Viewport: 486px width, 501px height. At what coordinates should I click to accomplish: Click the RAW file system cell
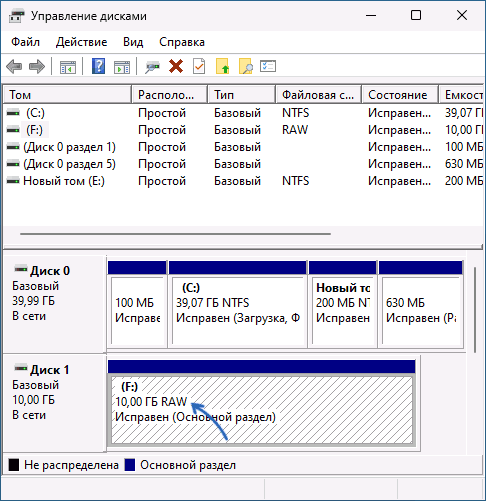pyautogui.click(x=295, y=130)
